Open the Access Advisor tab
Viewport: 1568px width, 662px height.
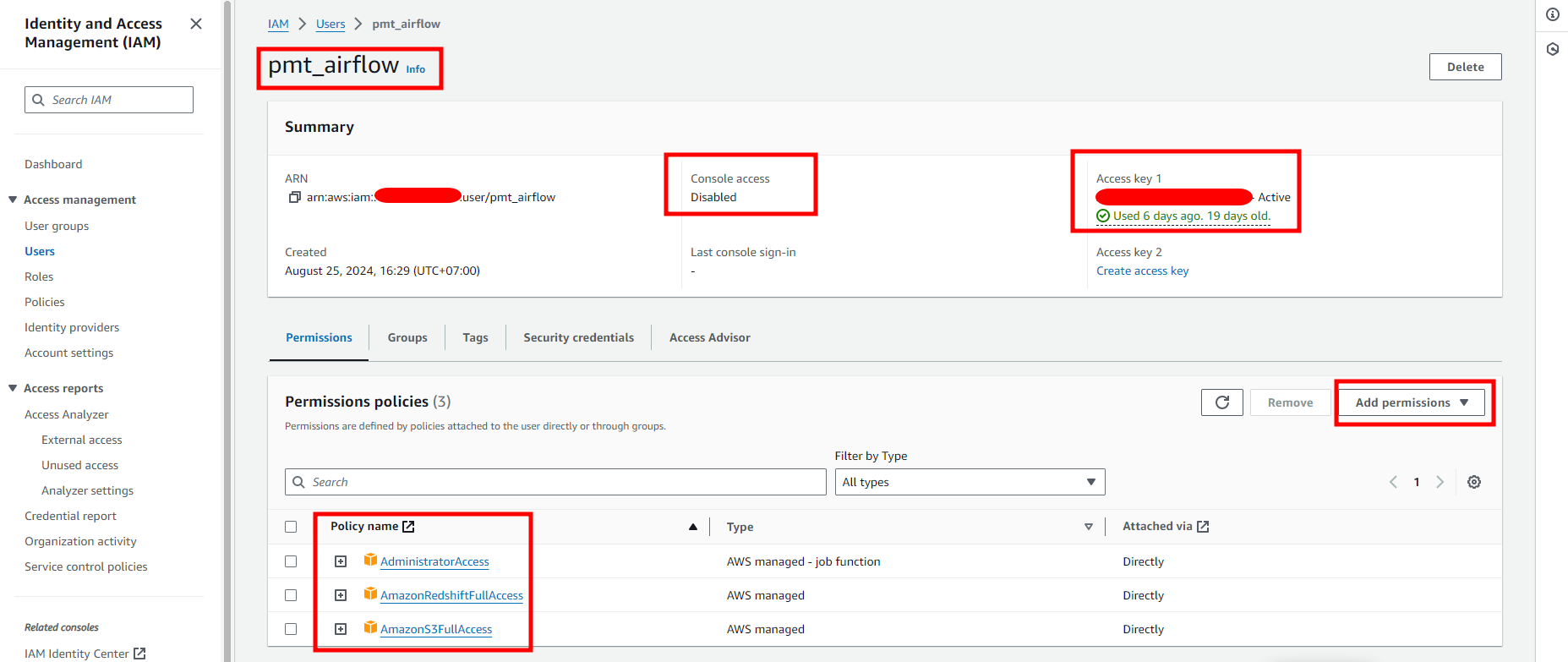(x=710, y=337)
